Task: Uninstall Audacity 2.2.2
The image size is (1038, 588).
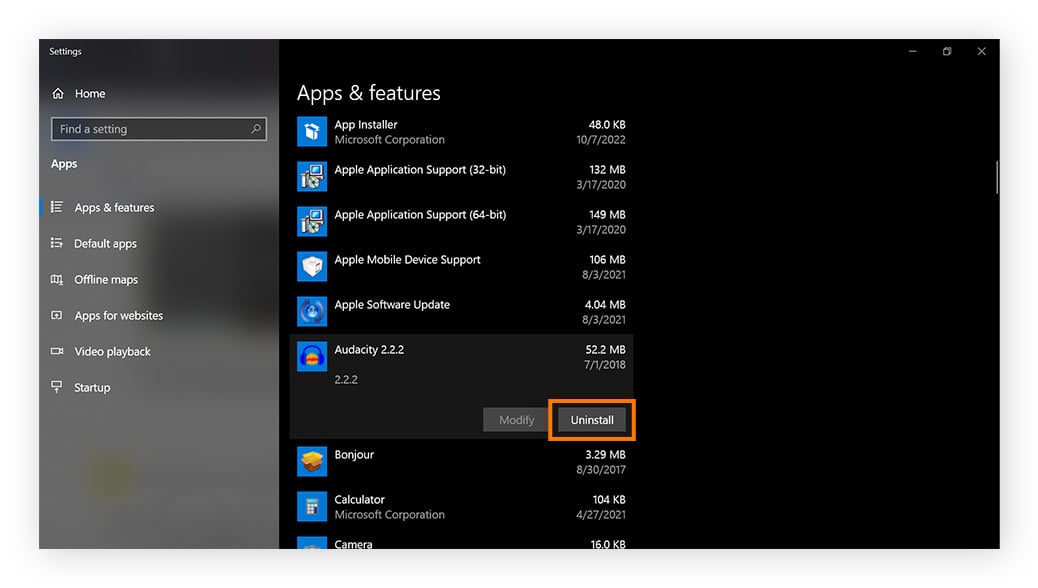Action: click(x=591, y=419)
